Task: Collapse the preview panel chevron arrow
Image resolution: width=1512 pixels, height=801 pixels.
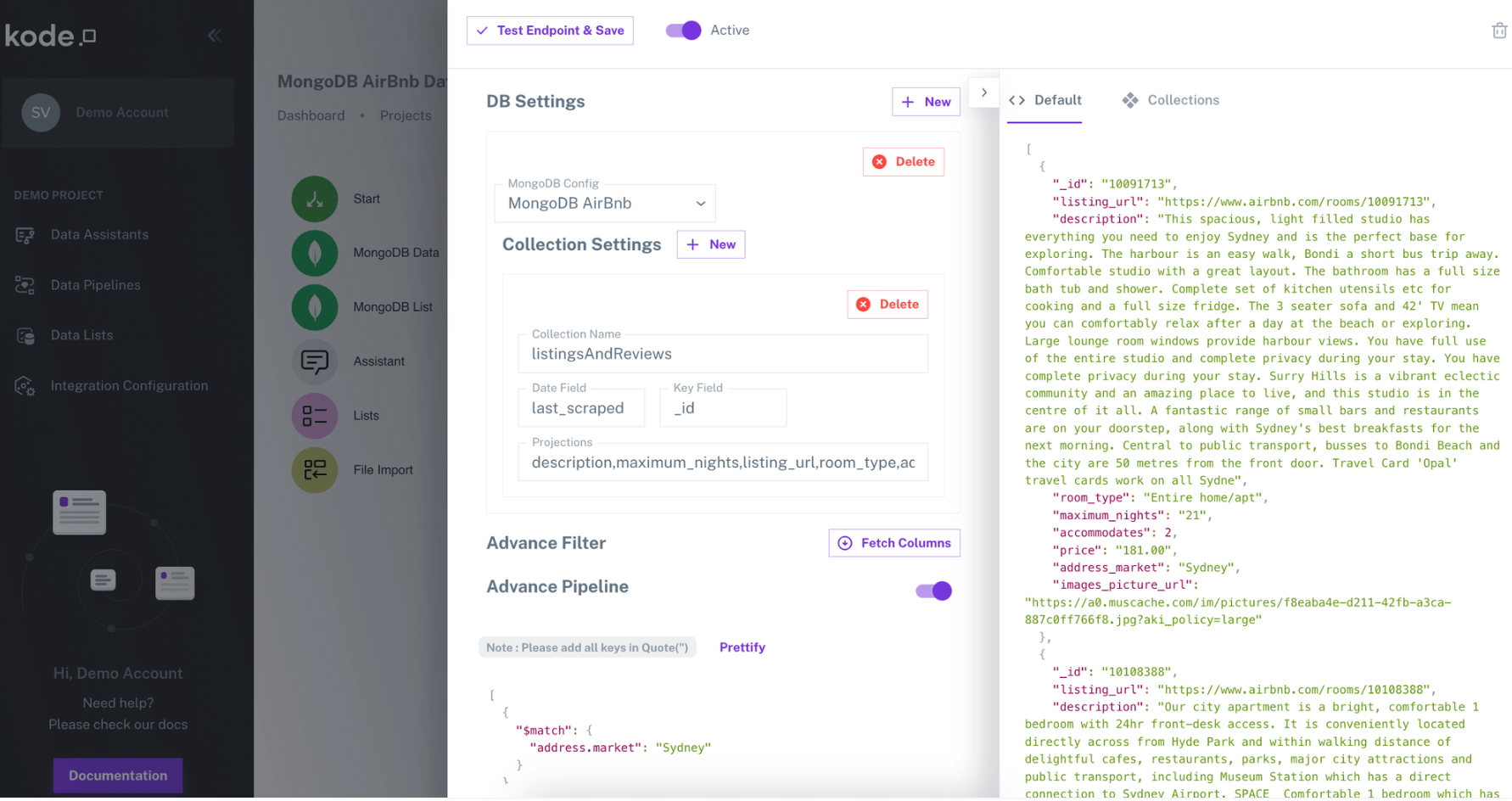Action: tap(984, 92)
